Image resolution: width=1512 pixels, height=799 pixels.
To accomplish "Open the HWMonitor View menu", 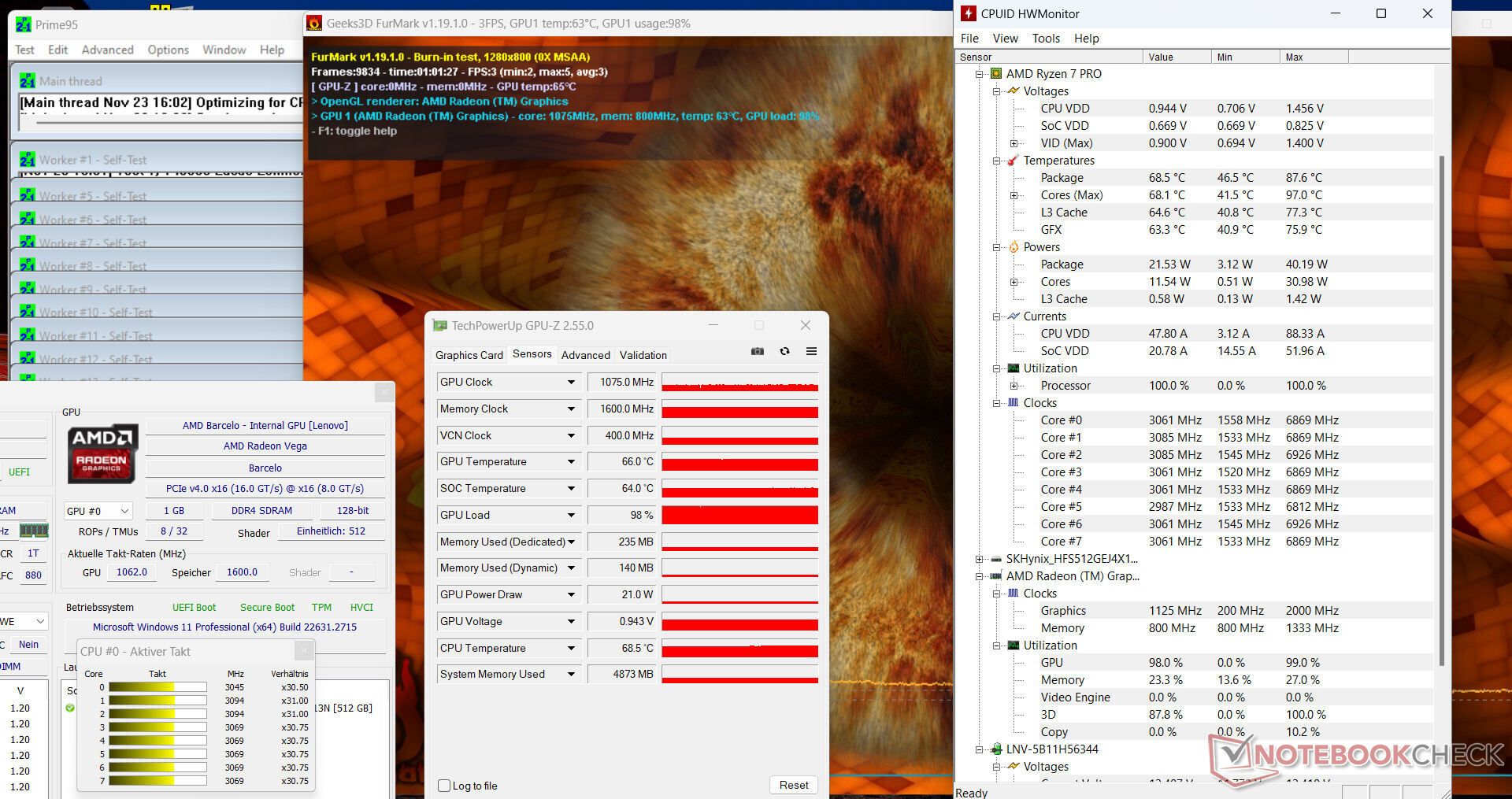I will [1005, 39].
